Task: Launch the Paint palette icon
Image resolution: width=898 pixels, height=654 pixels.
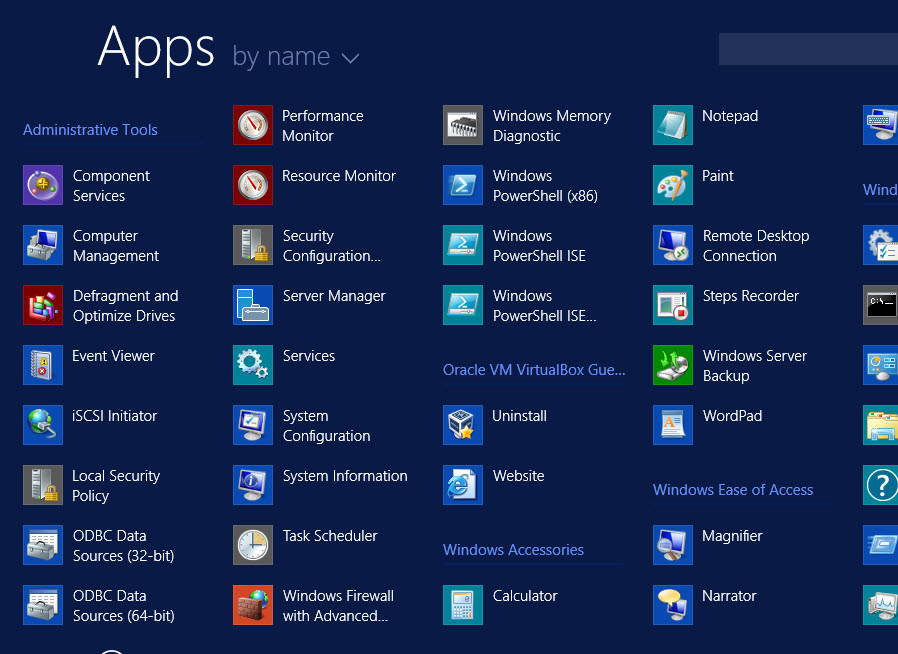Action: point(673,186)
